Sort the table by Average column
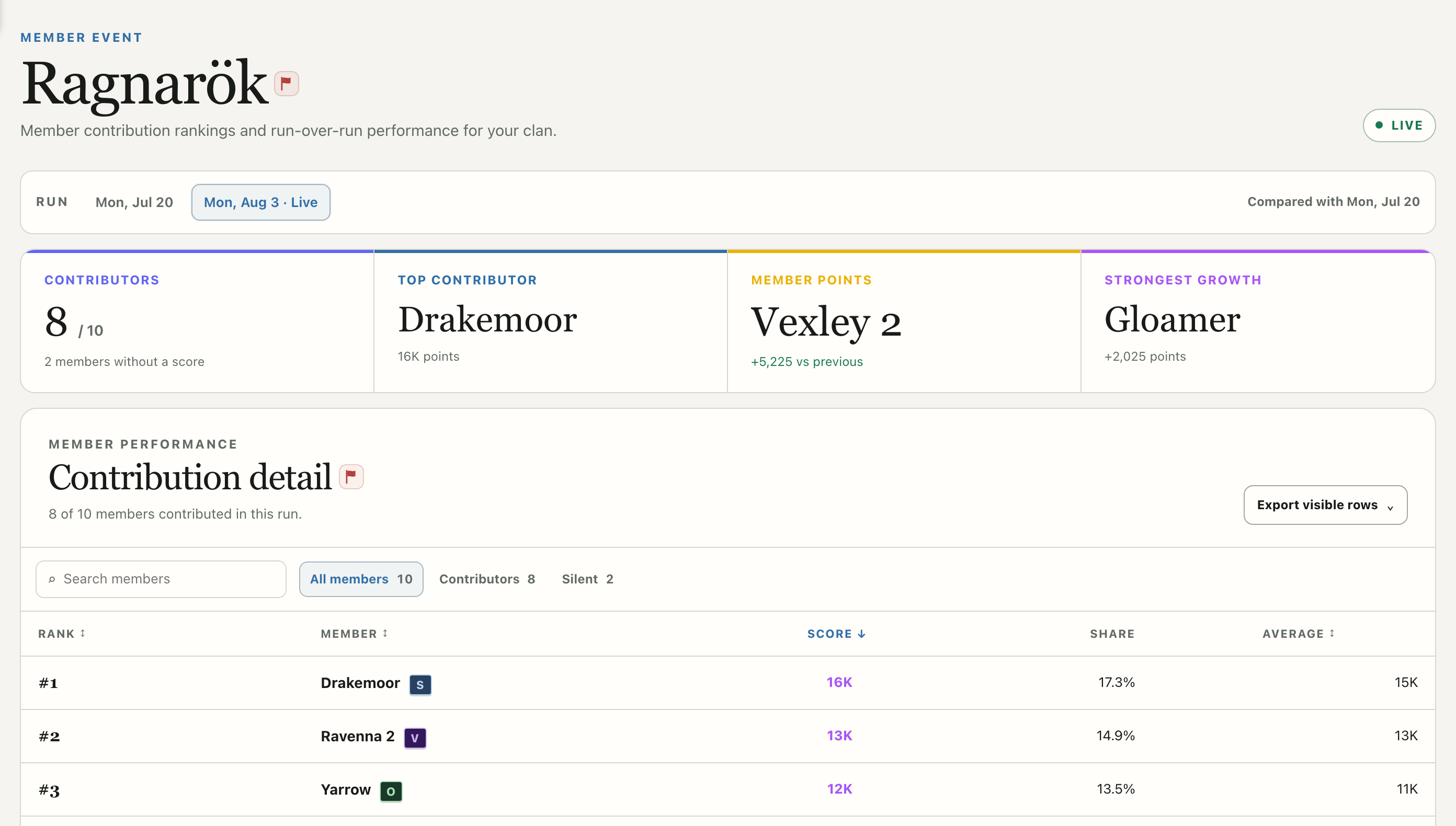 pos(1298,634)
